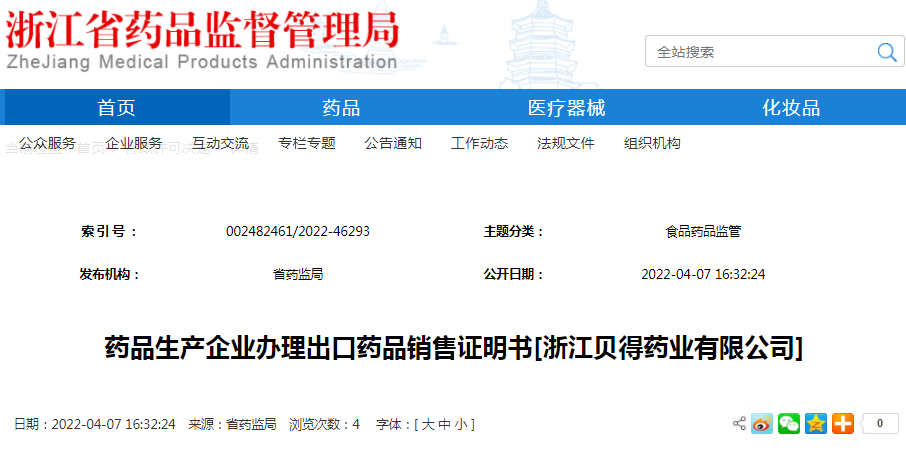Open the 企业服务 submenu item

(x=134, y=143)
